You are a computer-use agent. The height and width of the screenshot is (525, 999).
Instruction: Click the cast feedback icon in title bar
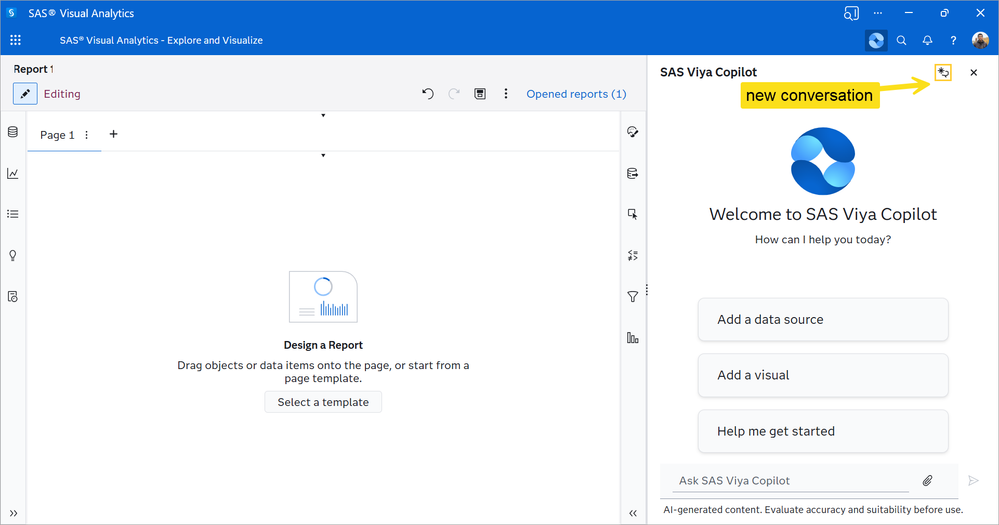851,13
